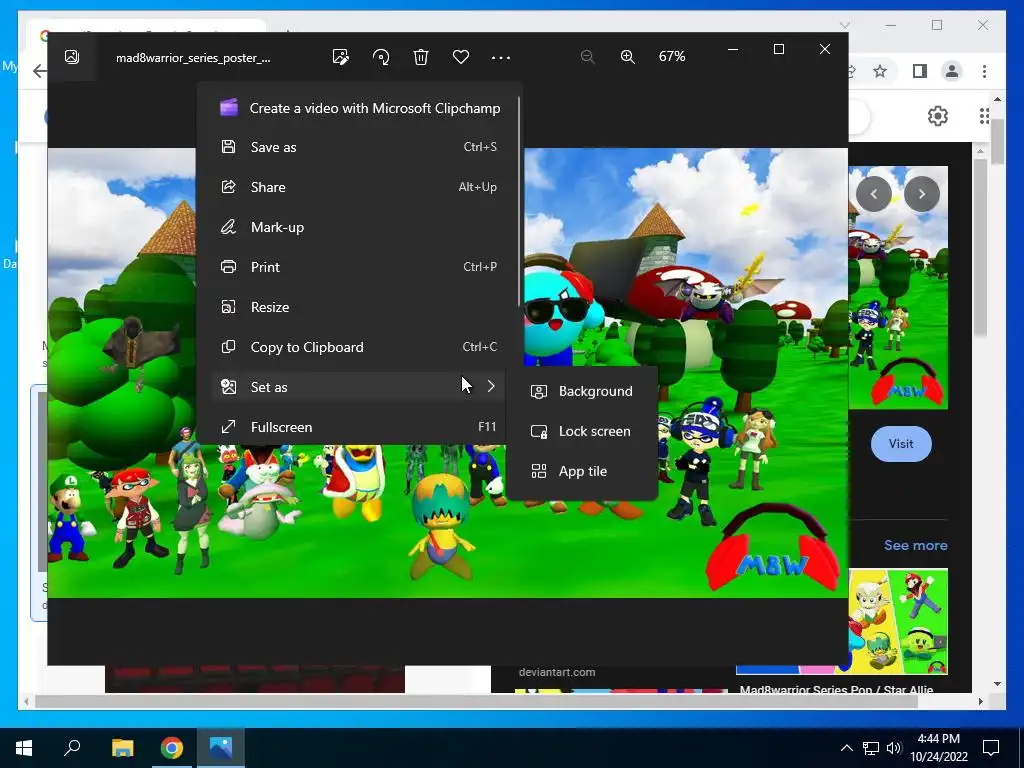Expand the Set as submenu arrow
Screen dimensions: 1024x768
[x=491, y=387]
